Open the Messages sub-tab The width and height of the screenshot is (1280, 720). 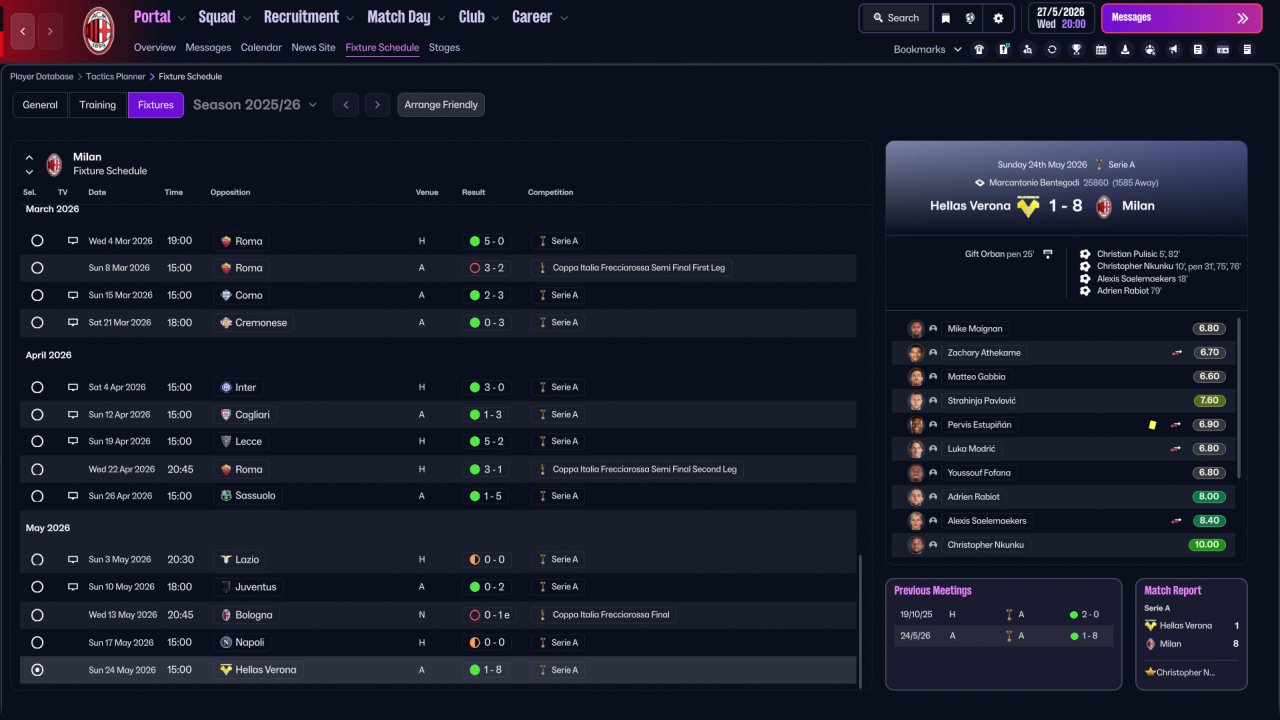click(x=208, y=48)
